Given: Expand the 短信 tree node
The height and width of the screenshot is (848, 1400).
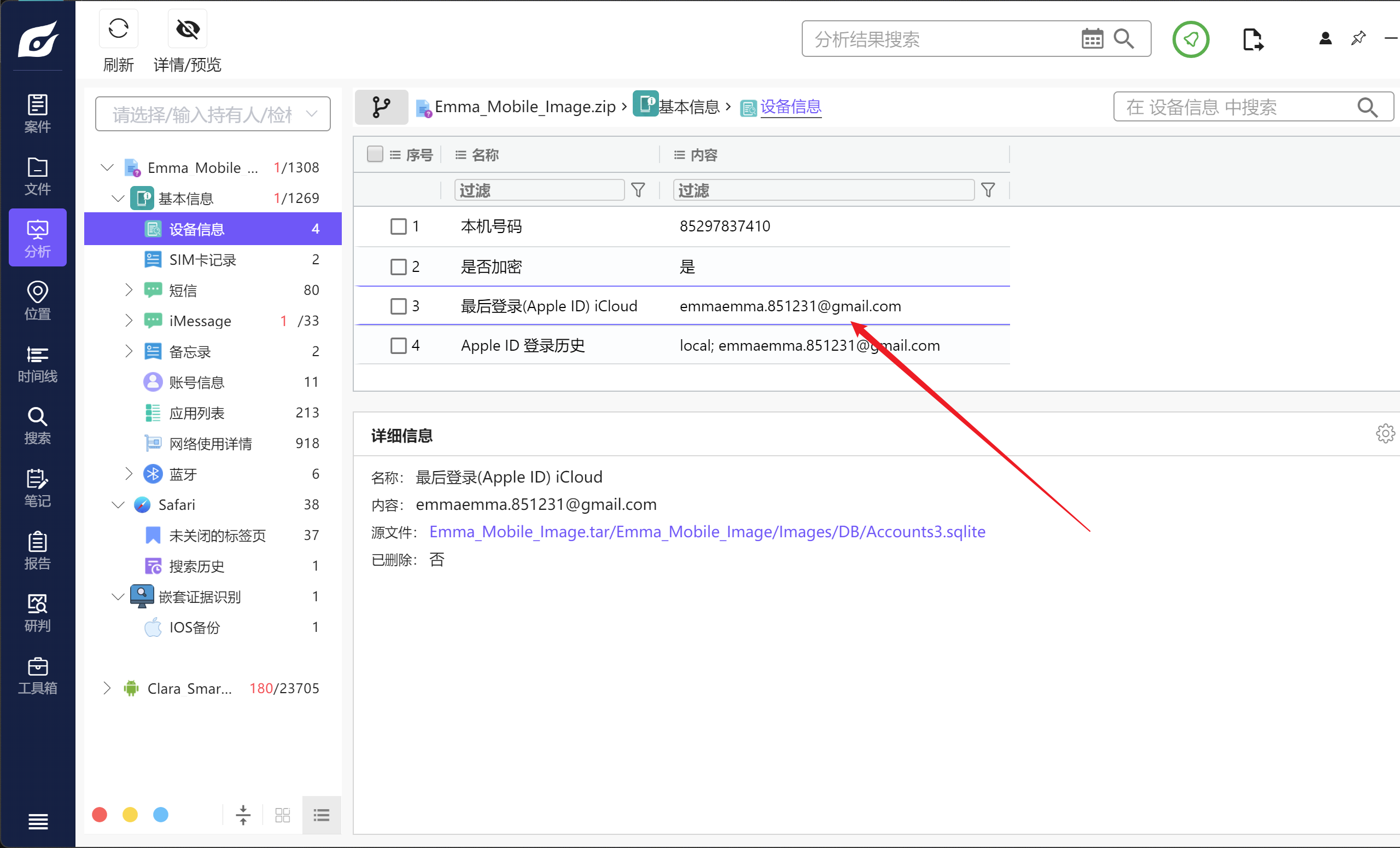Looking at the screenshot, I should (x=129, y=290).
